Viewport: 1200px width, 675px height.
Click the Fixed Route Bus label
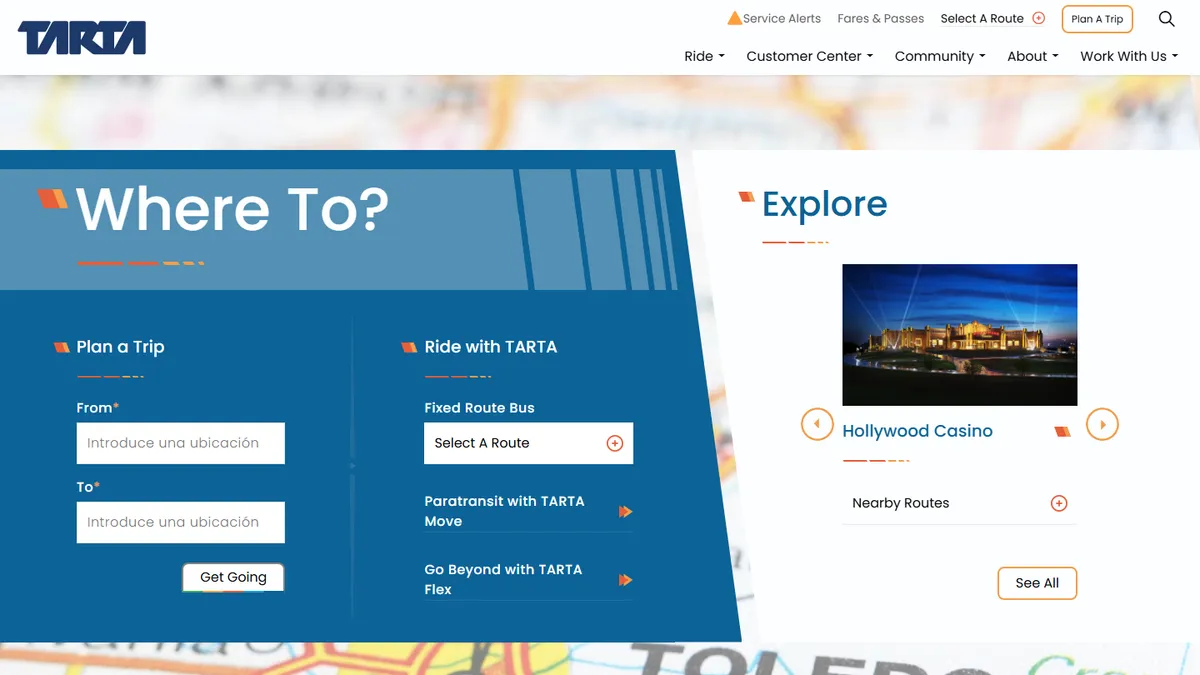(479, 408)
